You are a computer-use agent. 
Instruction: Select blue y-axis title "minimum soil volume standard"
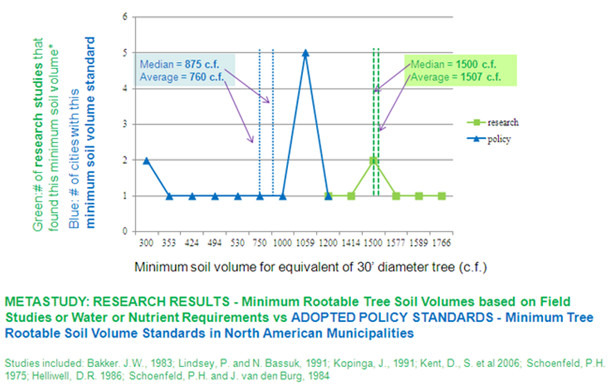pos(90,132)
